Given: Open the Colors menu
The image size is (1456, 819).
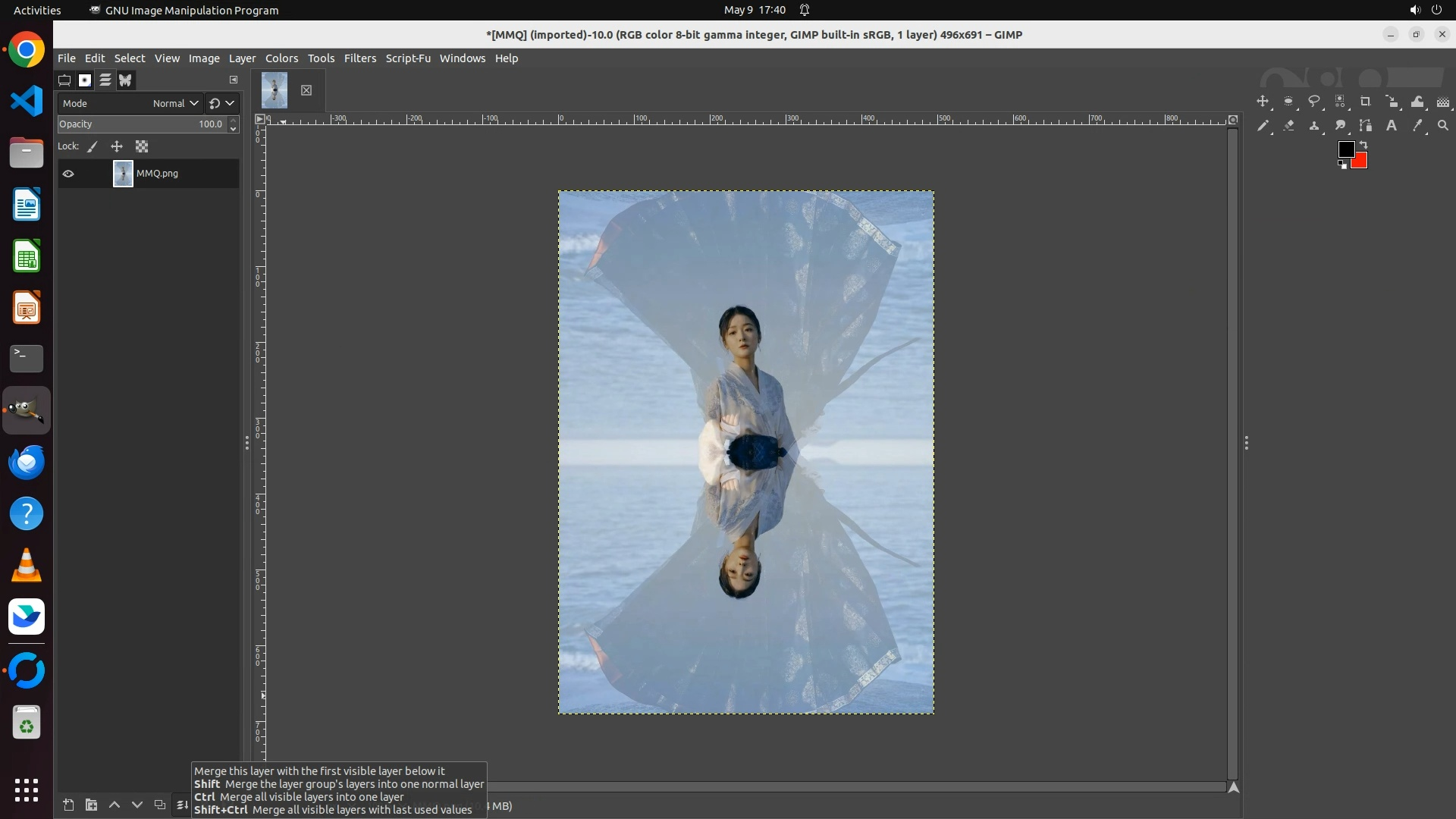Looking at the screenshot, I should pyautogui.click(x=281, y=58).
